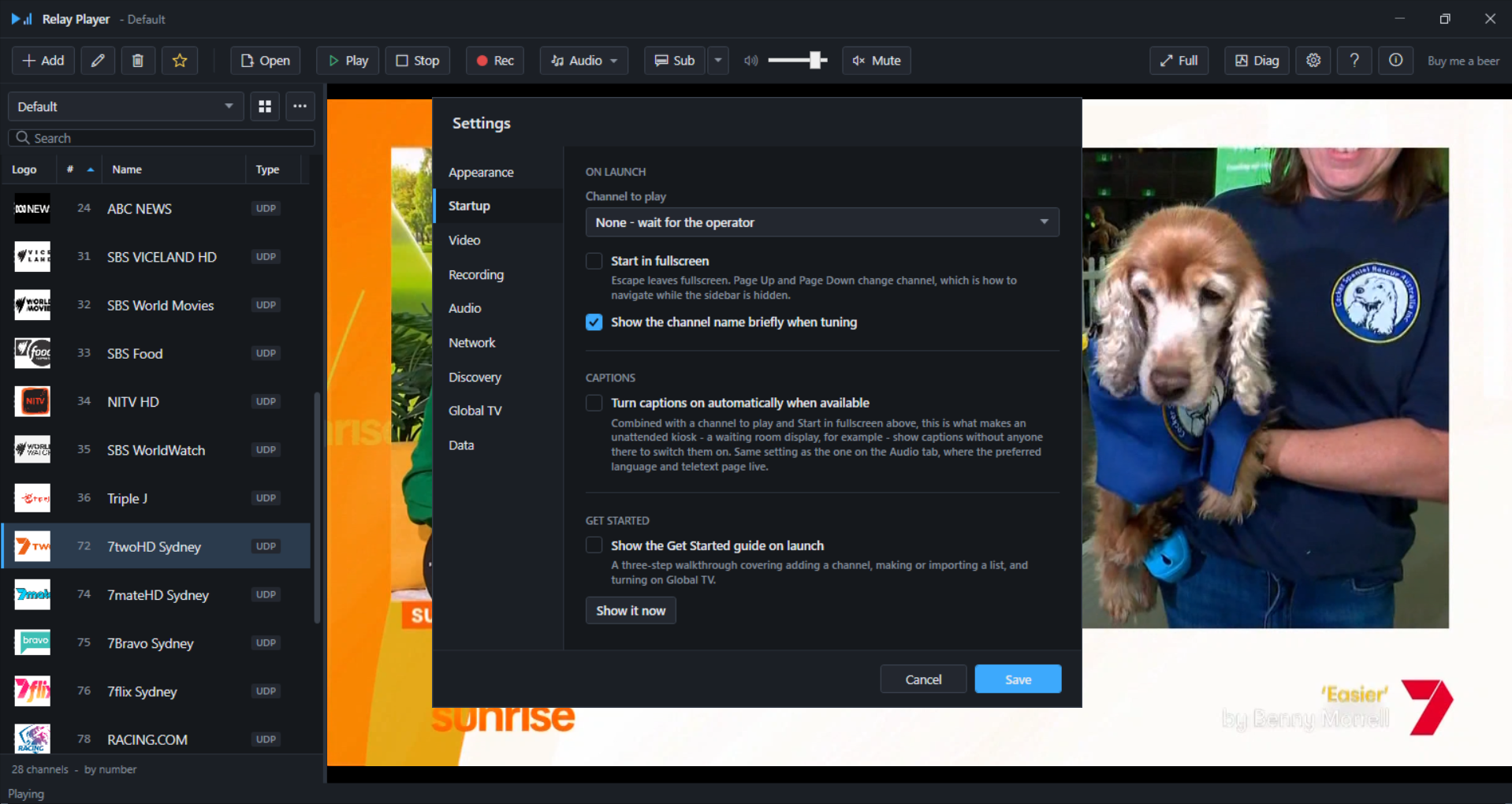Click the Stop button

[x=417, y=61]
